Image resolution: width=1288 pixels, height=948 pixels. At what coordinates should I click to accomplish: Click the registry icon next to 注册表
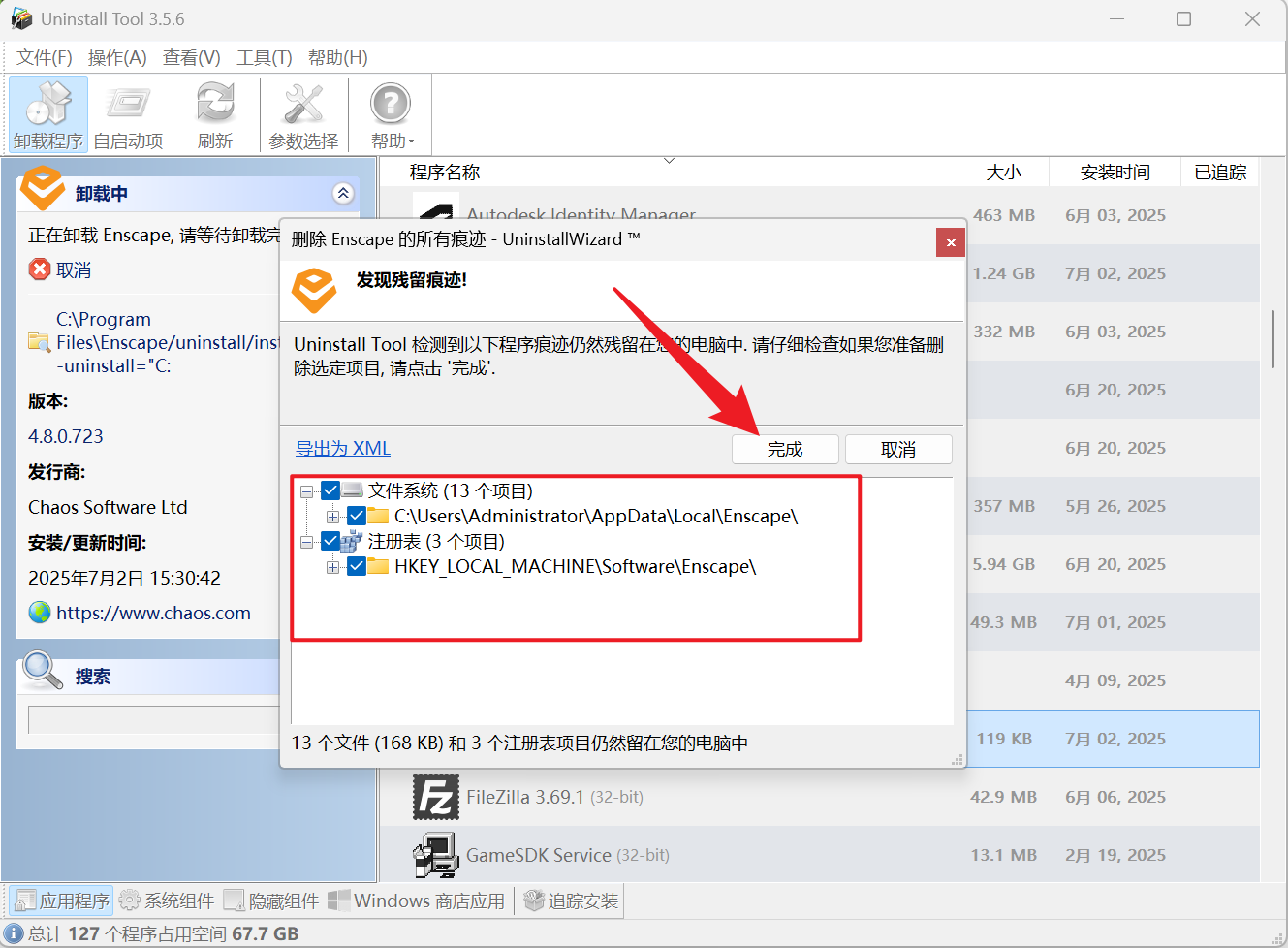(x=352, y=541)
